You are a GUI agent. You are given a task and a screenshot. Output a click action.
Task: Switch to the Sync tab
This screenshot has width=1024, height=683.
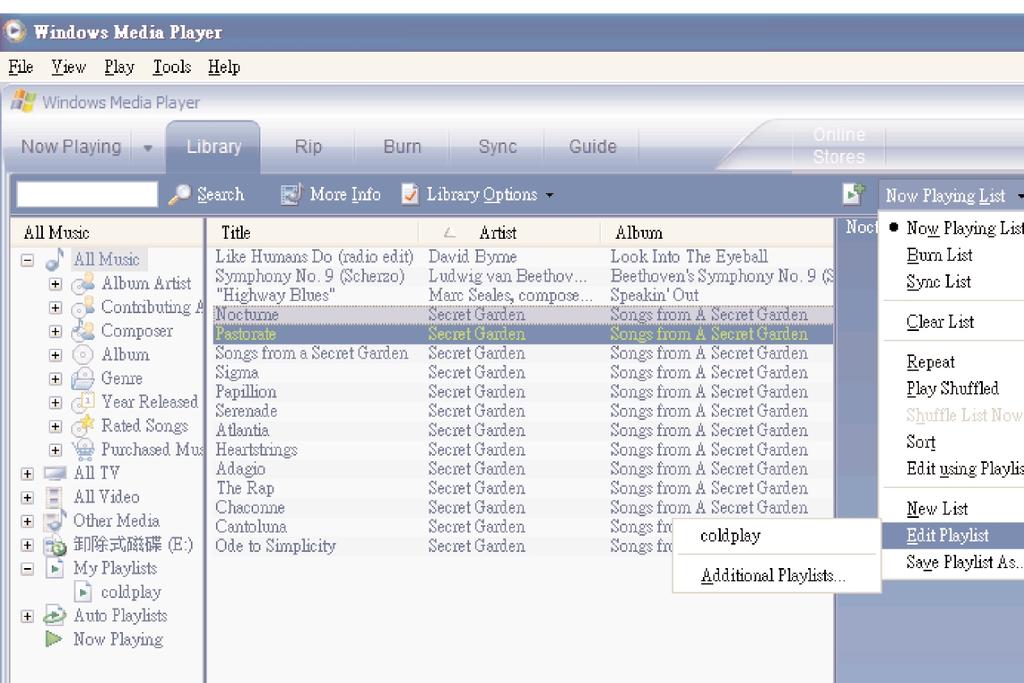pyautogui.click(x=497, y=146)
